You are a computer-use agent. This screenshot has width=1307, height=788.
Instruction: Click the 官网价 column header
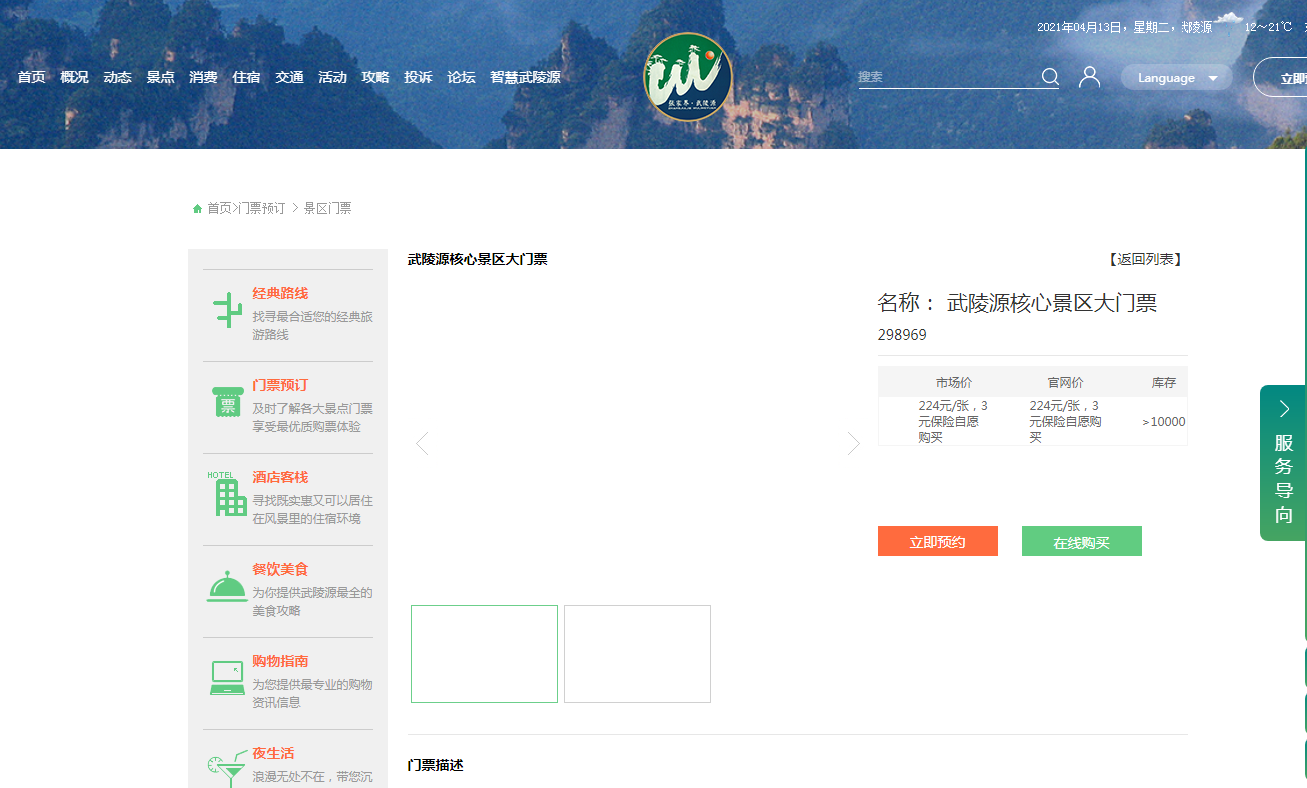click(1065, 382)
